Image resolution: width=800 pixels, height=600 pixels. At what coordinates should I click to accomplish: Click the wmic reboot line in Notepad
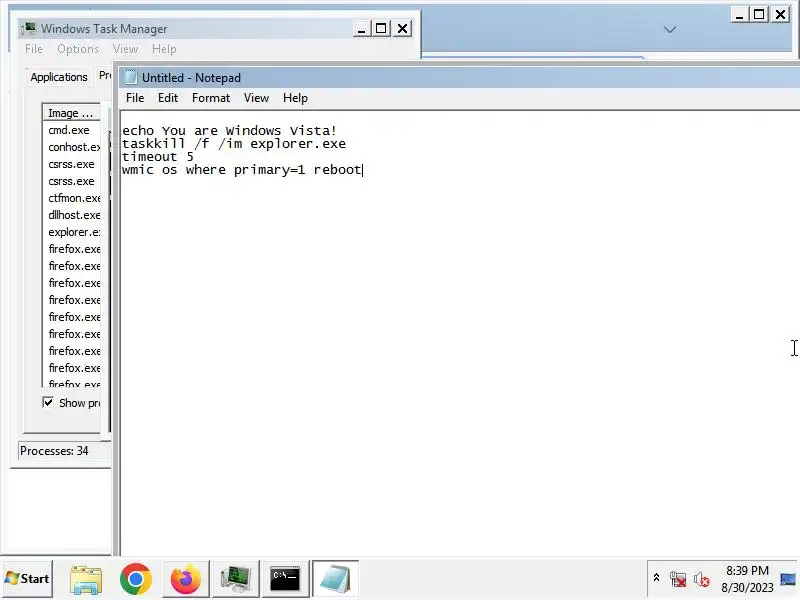click(x=242, y=170)
